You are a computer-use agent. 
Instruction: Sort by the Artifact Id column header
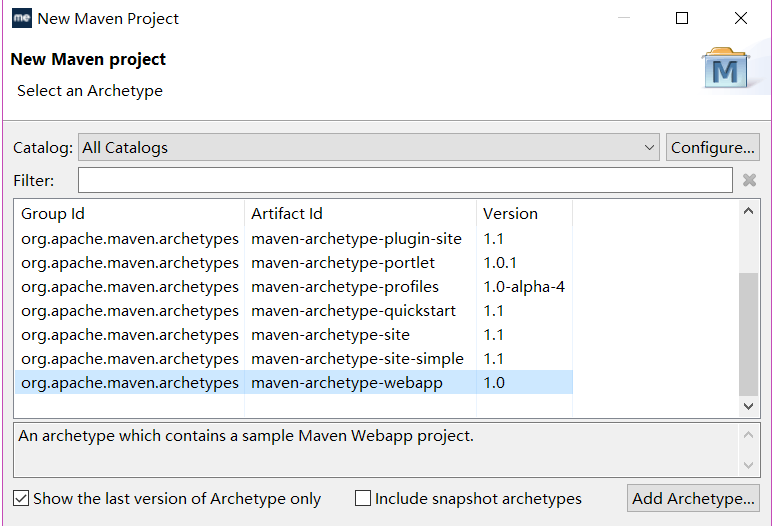360,214
